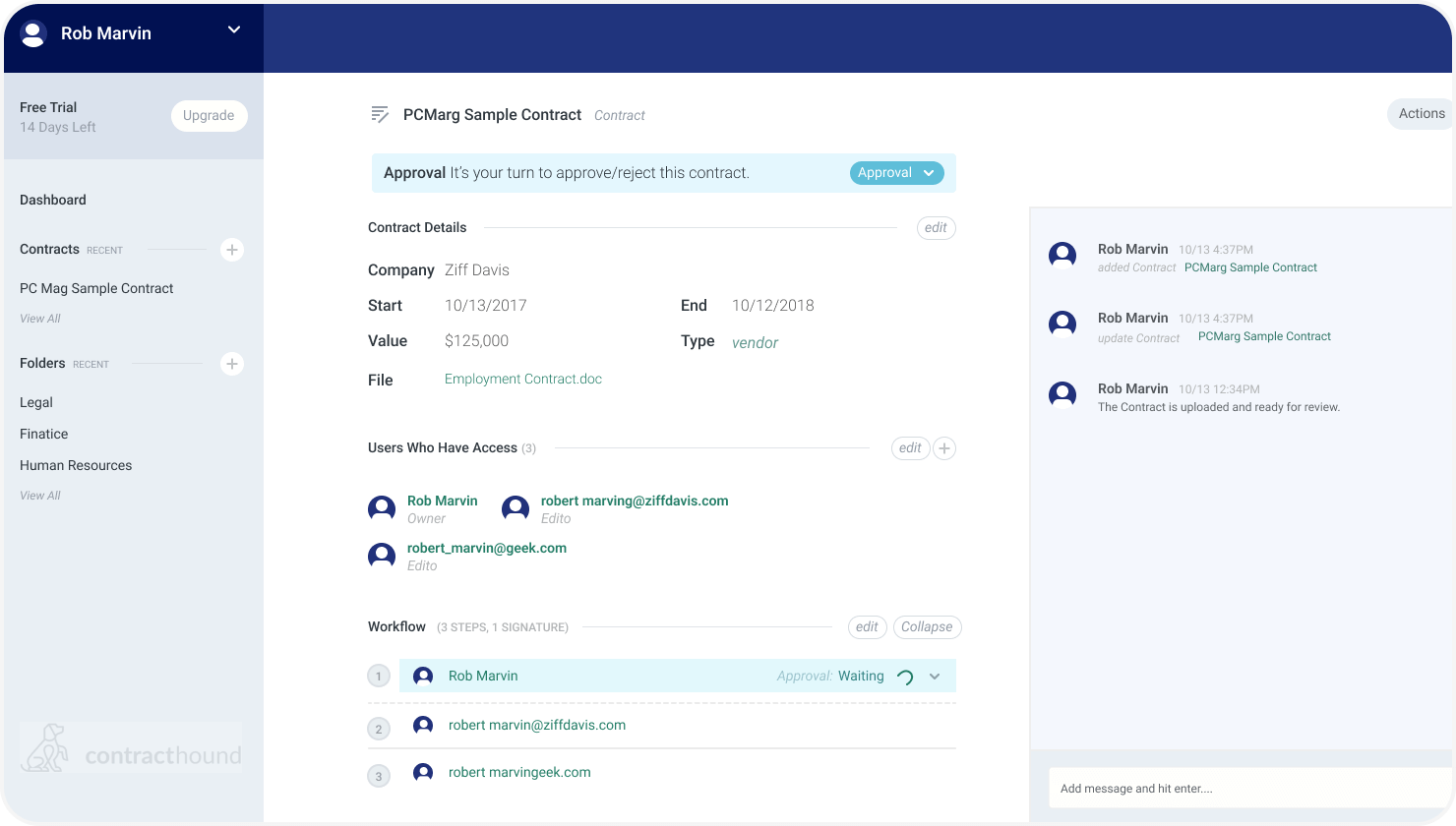Click robert marvingeek.com workflow avatar
1456x826 pixels.
pyautogui.click(x=423, y=772)
